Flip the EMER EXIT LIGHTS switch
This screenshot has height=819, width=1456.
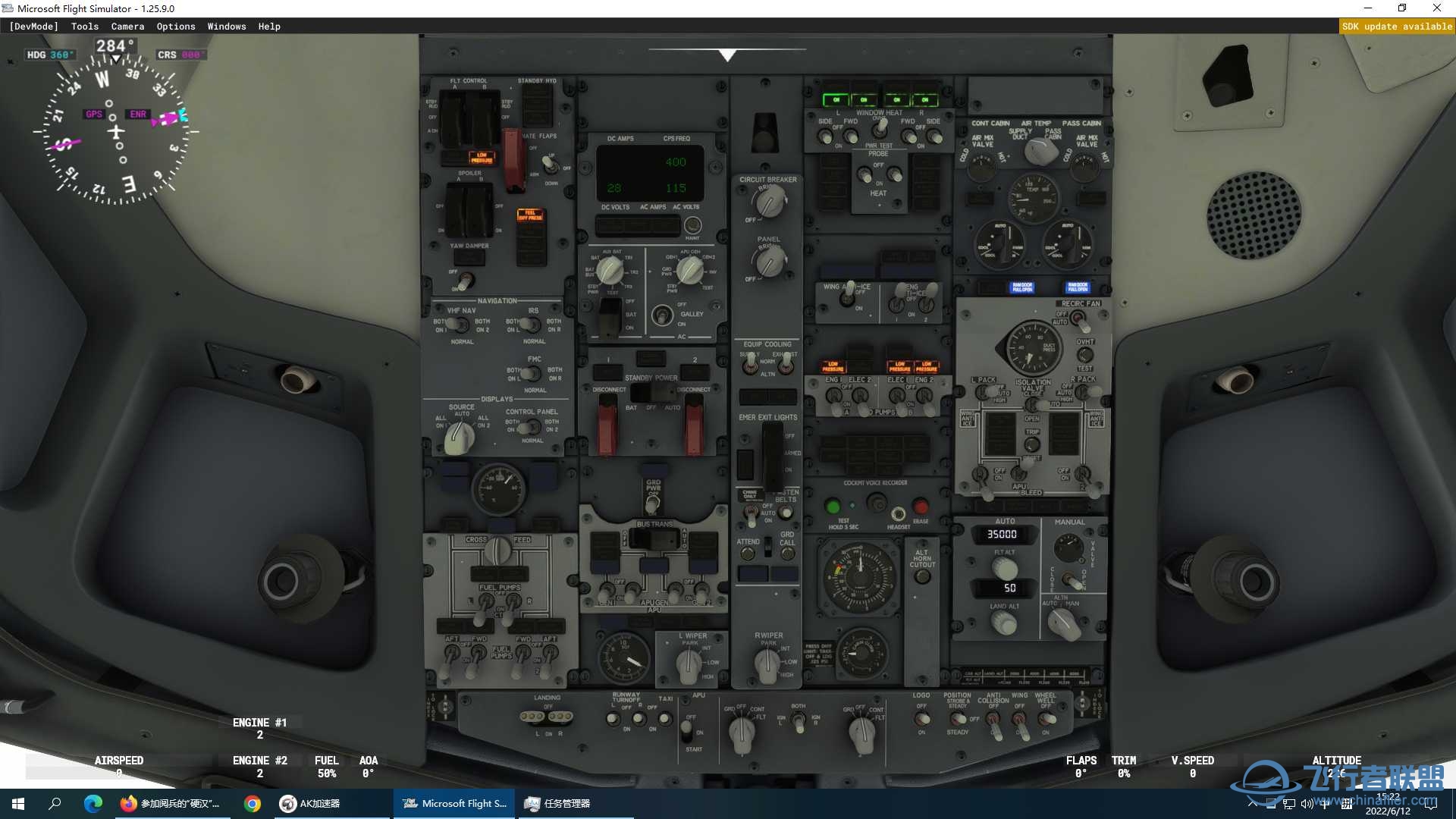click(x=772, y=457)
